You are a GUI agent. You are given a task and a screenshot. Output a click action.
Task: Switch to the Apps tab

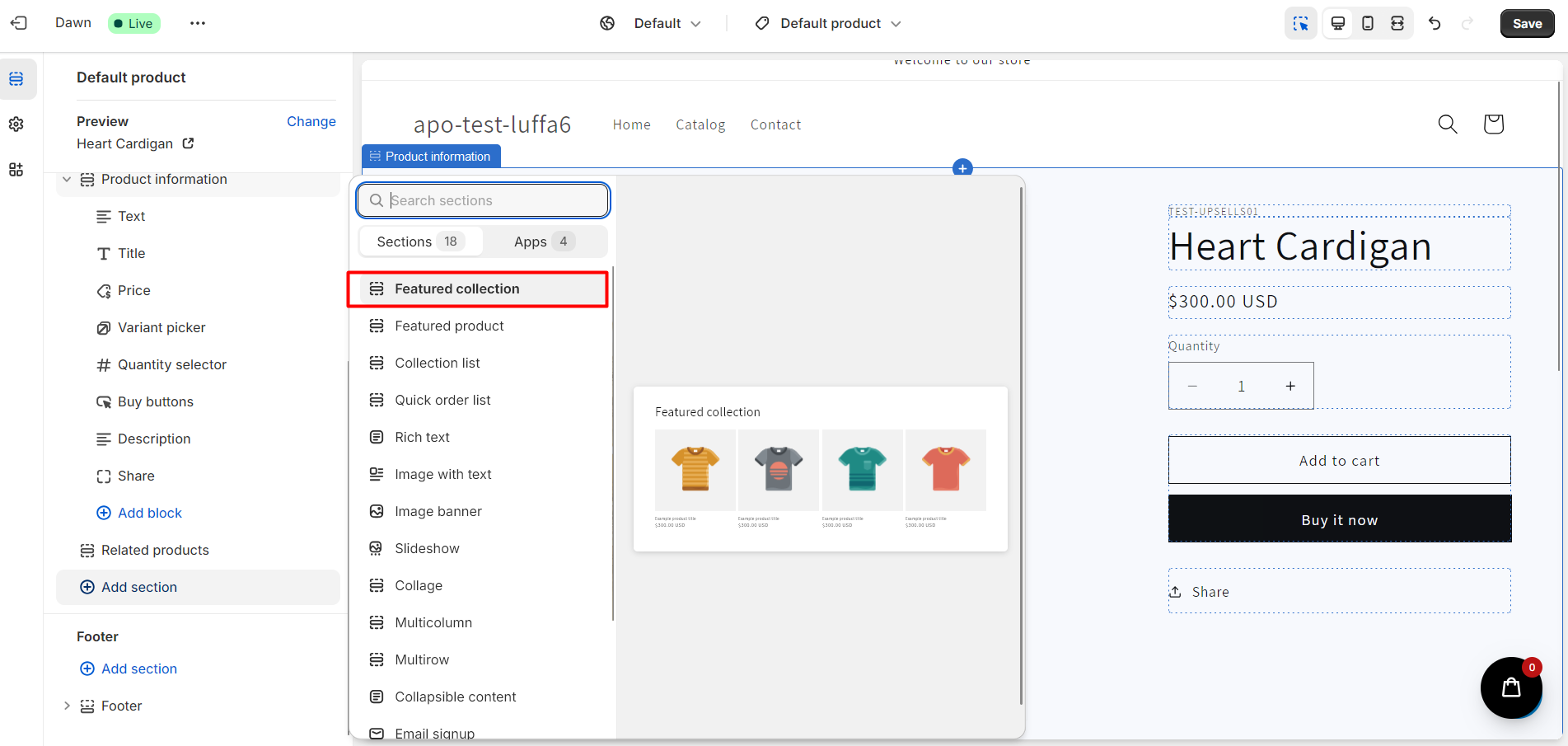(542, 242)
